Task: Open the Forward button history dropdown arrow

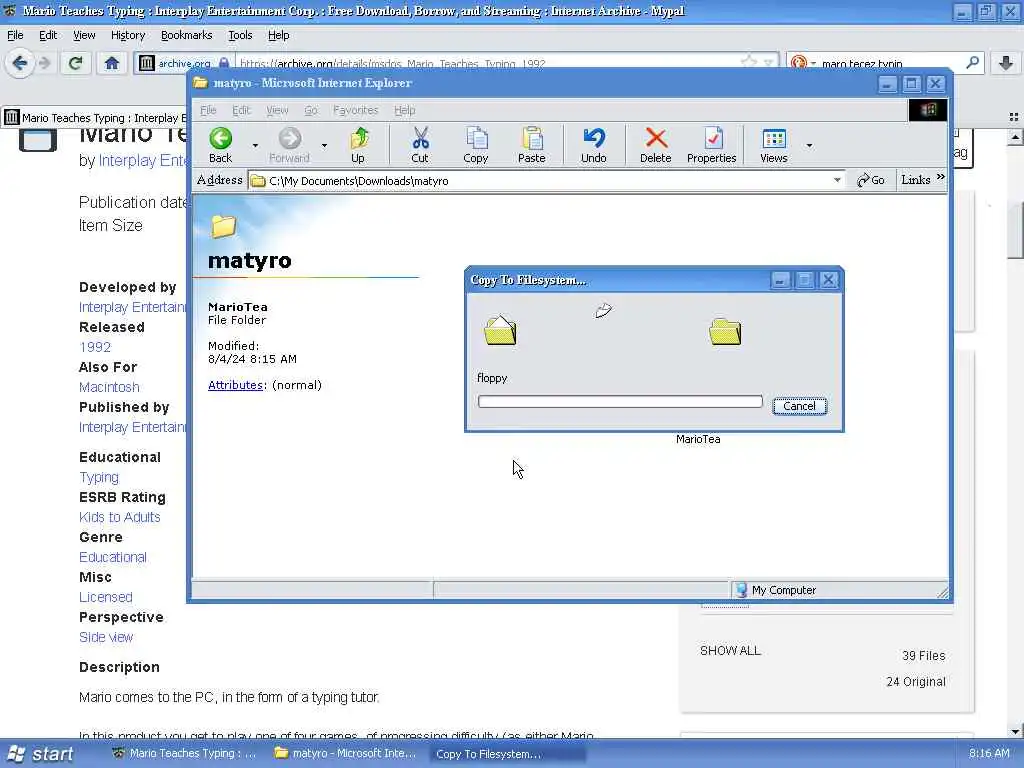Action: (x=325, y=145)
